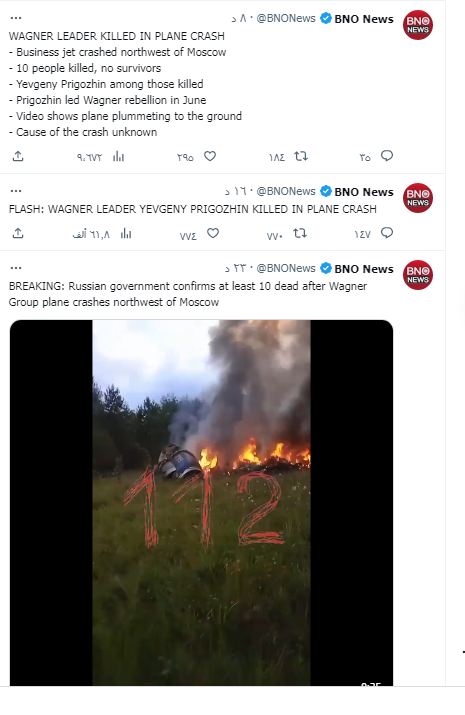This screenshot has height=715, width=465.
Task: Retweet the FLASH Prigozhin tweet
Action: pos(300,233)
